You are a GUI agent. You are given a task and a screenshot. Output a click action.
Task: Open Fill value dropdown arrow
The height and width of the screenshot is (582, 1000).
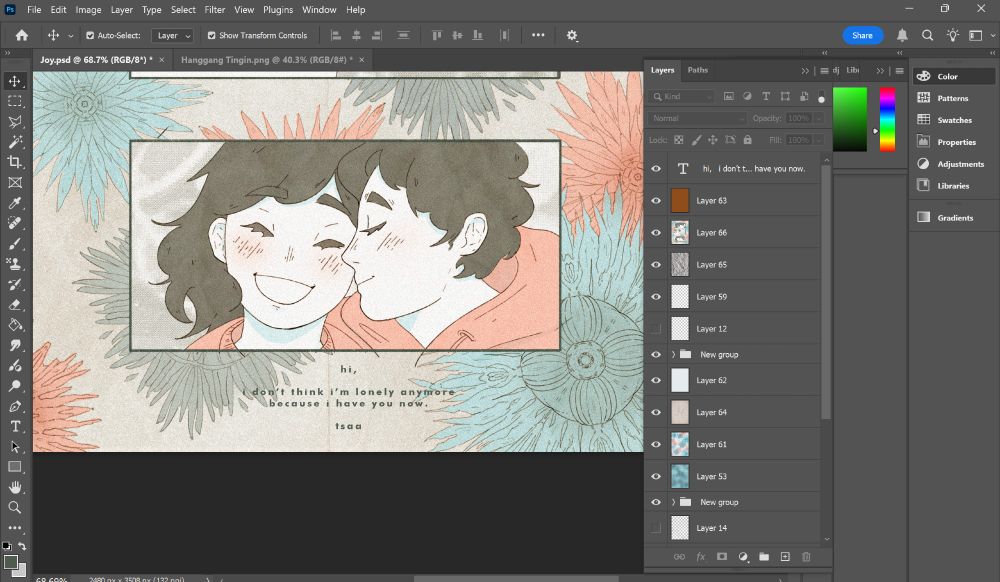pyautogui.click(x=819, y=140)
